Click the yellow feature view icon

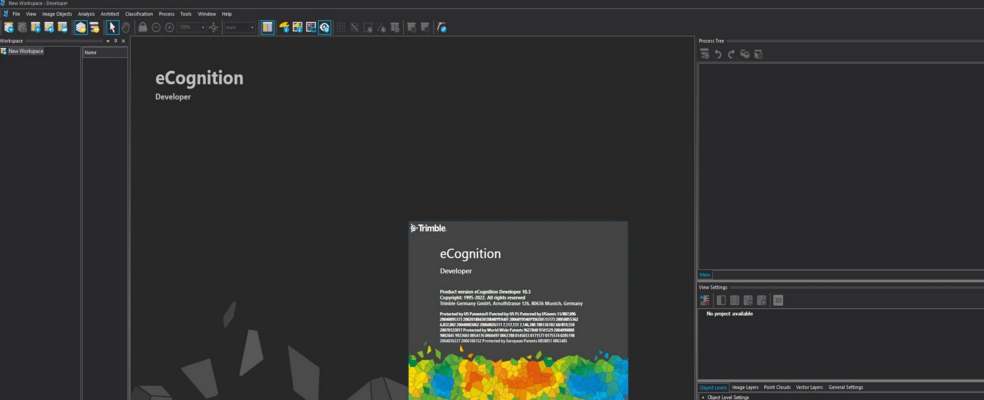[284, 27]
